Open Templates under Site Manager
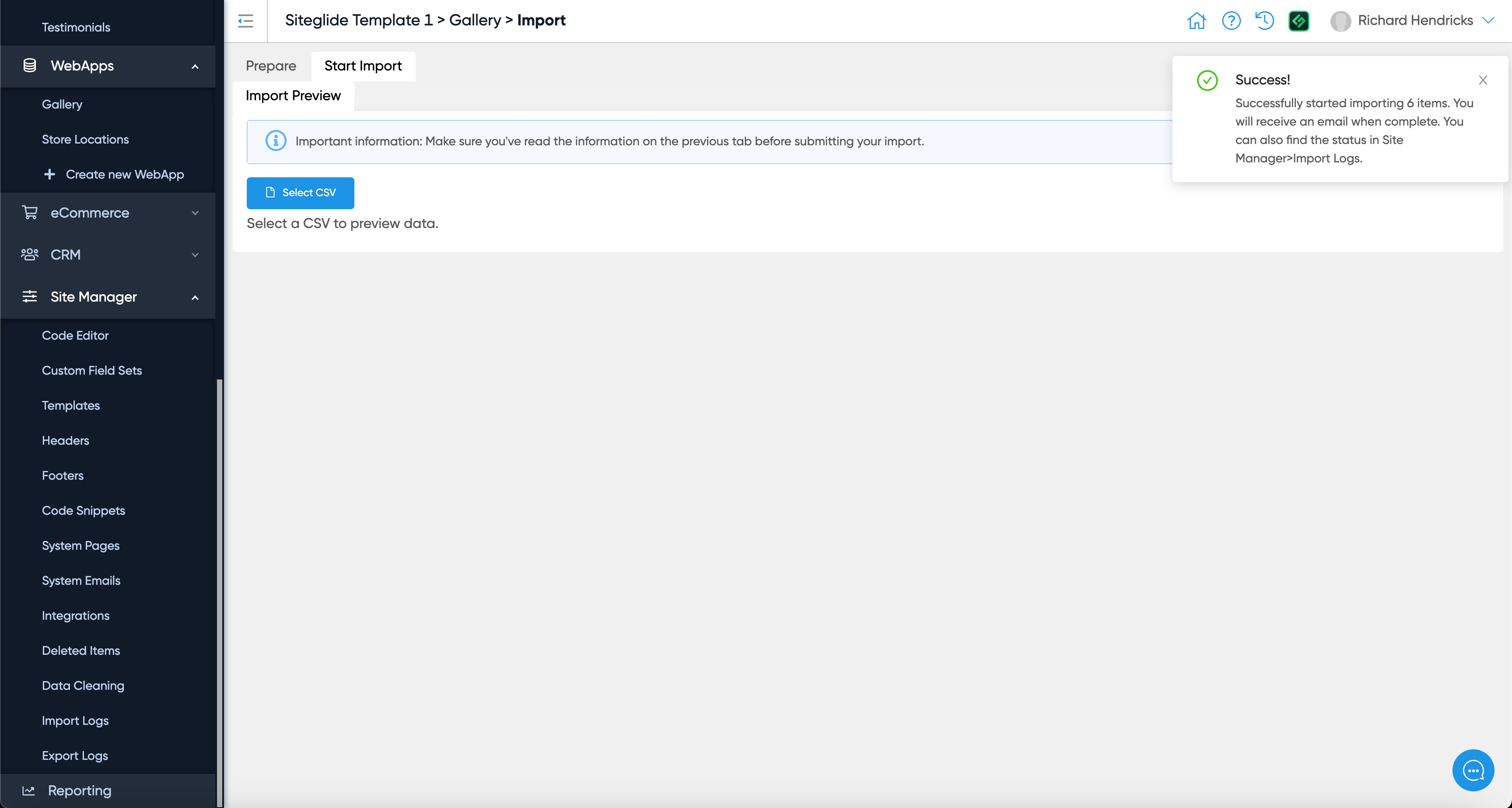The height and width of the screenshot is (808, 1512). pos(70,406)
